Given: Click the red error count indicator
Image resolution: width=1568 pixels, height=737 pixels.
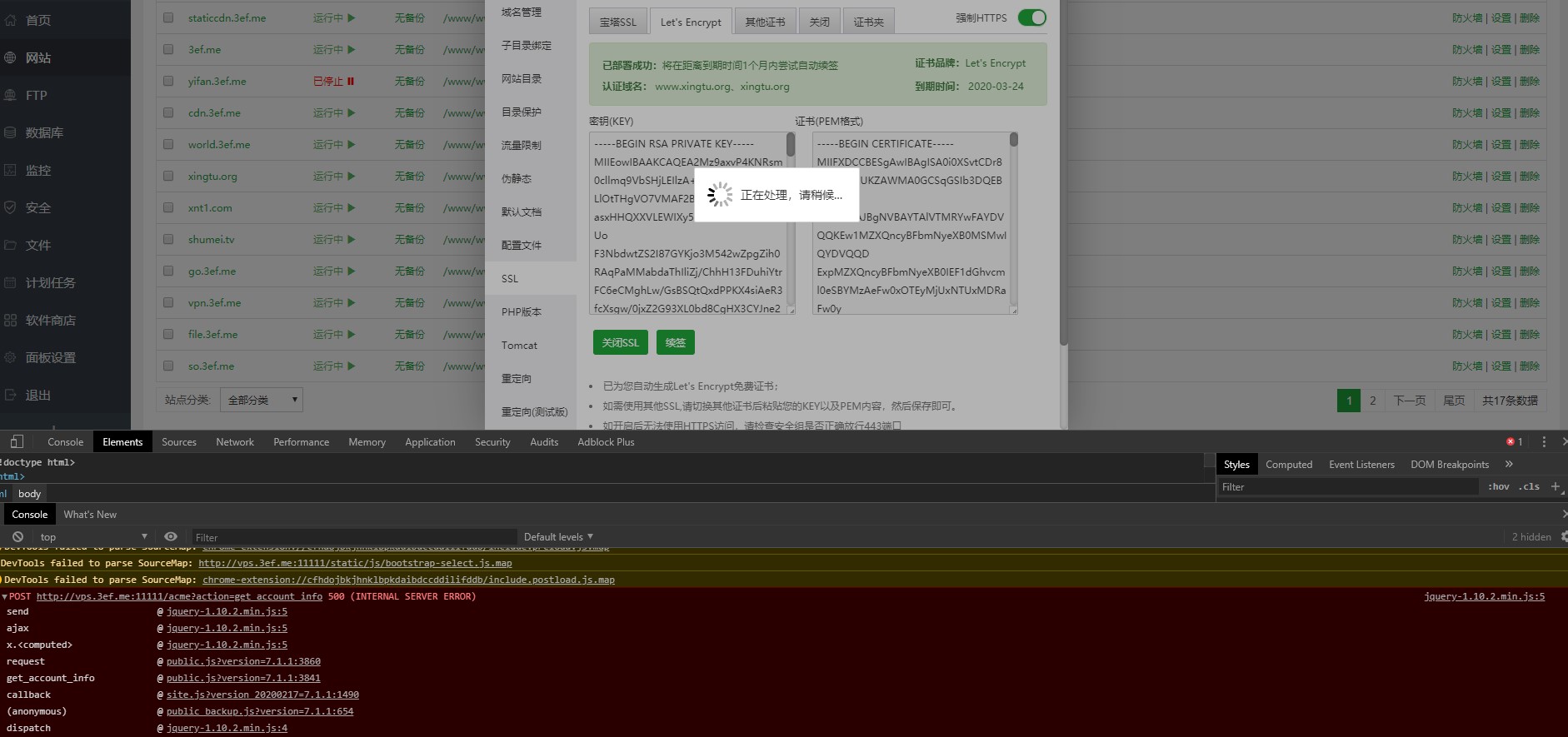Looking at the screenshot, I should 1514,441.
